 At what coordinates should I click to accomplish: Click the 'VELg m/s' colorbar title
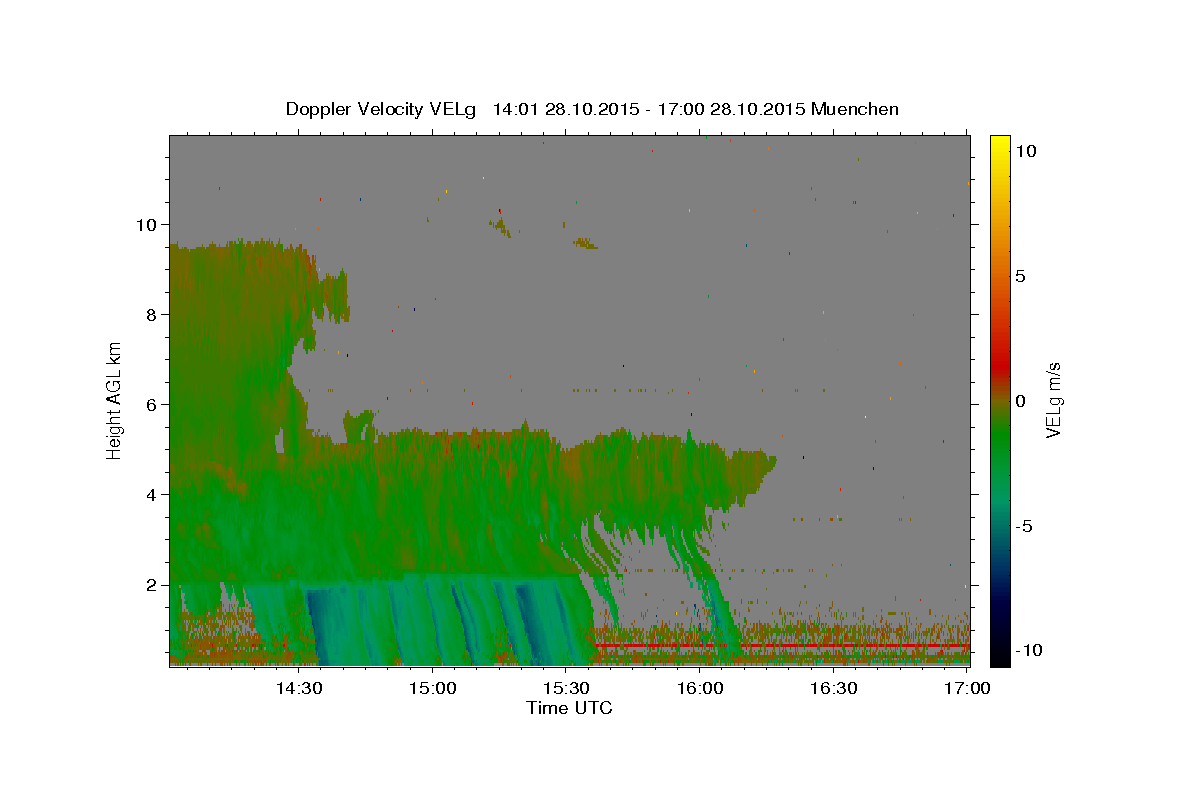coord(1054,401)
